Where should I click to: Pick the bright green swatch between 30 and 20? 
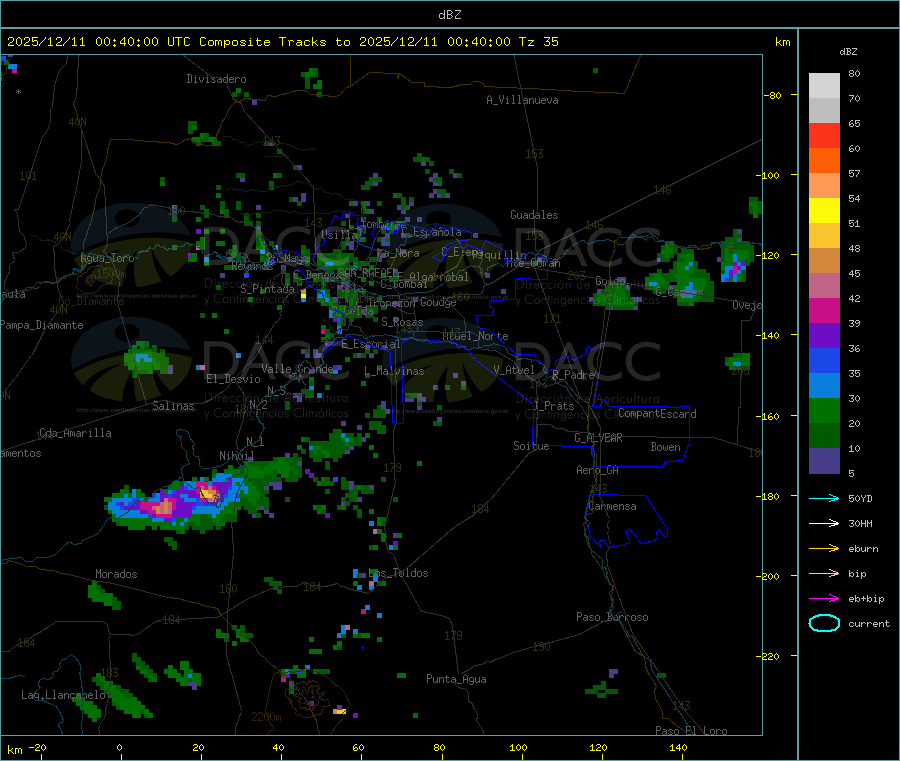824,410
